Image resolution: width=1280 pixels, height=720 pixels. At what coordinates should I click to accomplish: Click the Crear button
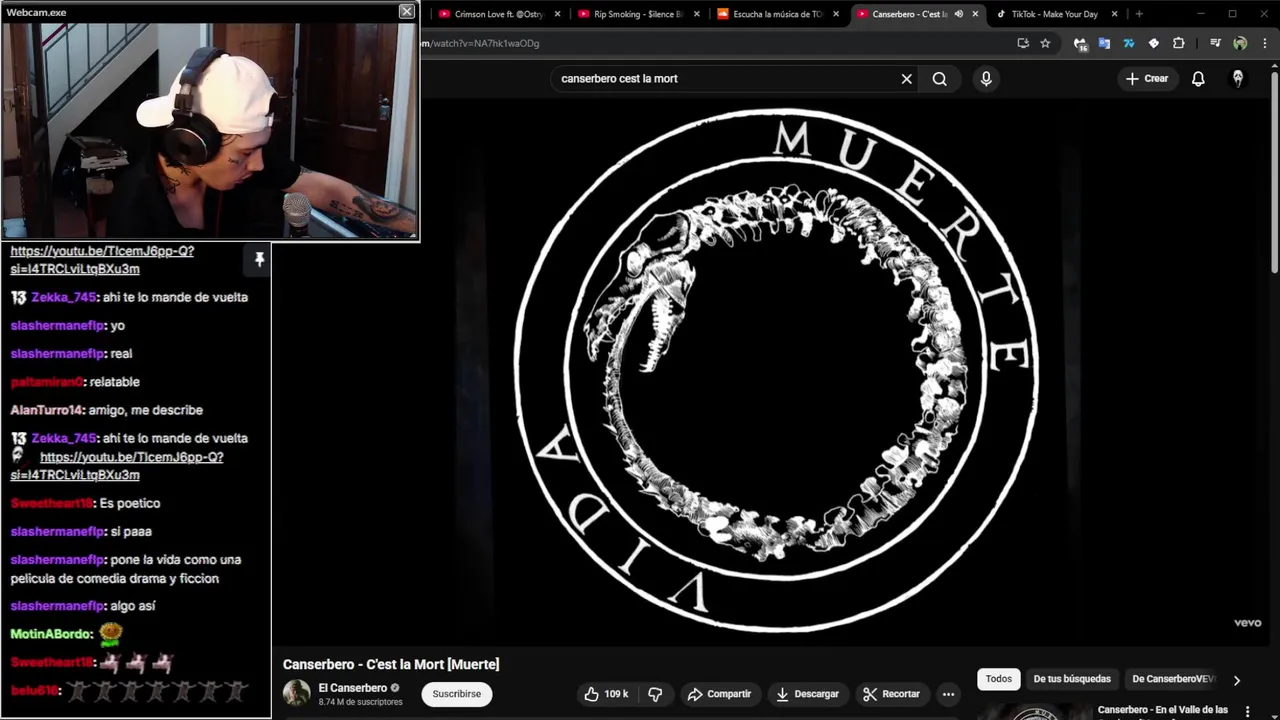coord(1146,79)
